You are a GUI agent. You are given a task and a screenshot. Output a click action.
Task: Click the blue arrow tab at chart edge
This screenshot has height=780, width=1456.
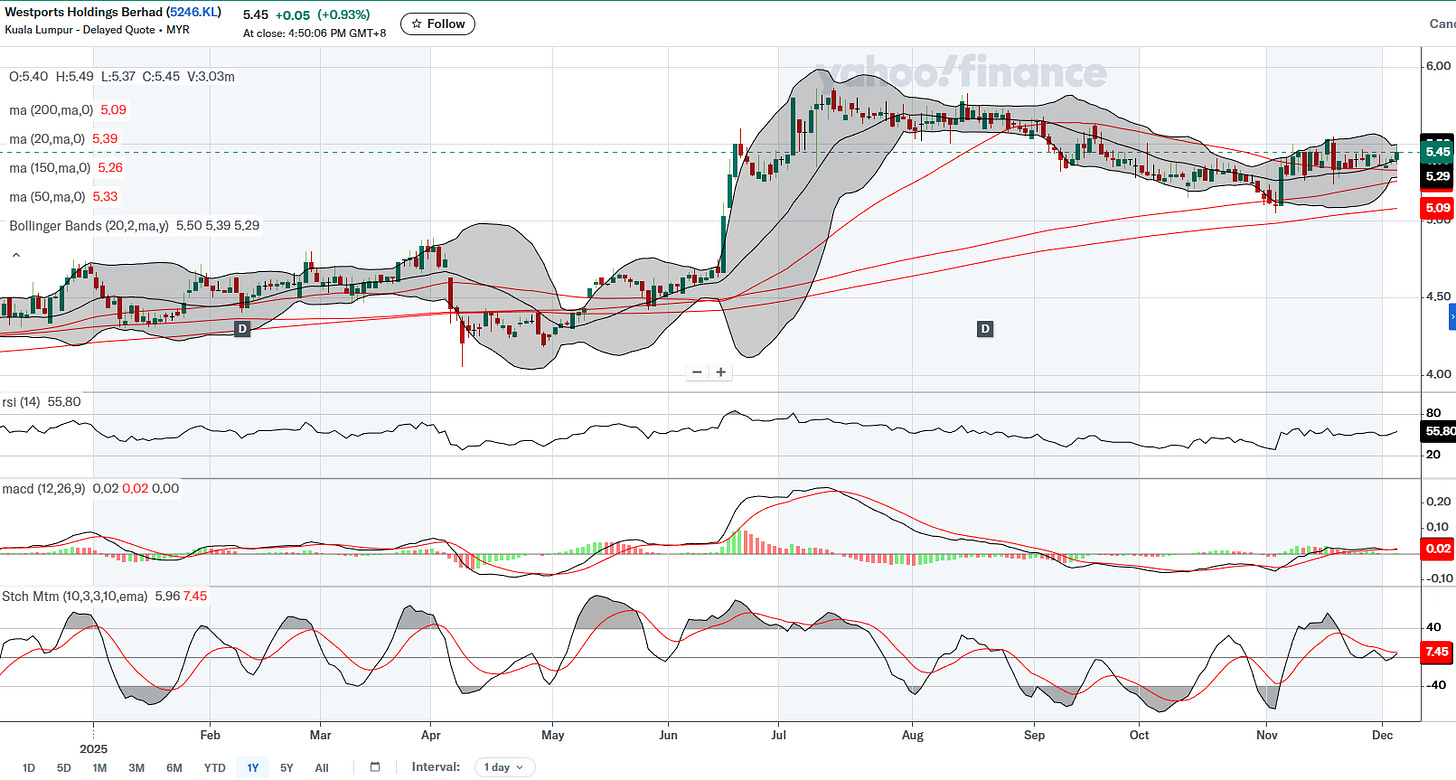1452,318
